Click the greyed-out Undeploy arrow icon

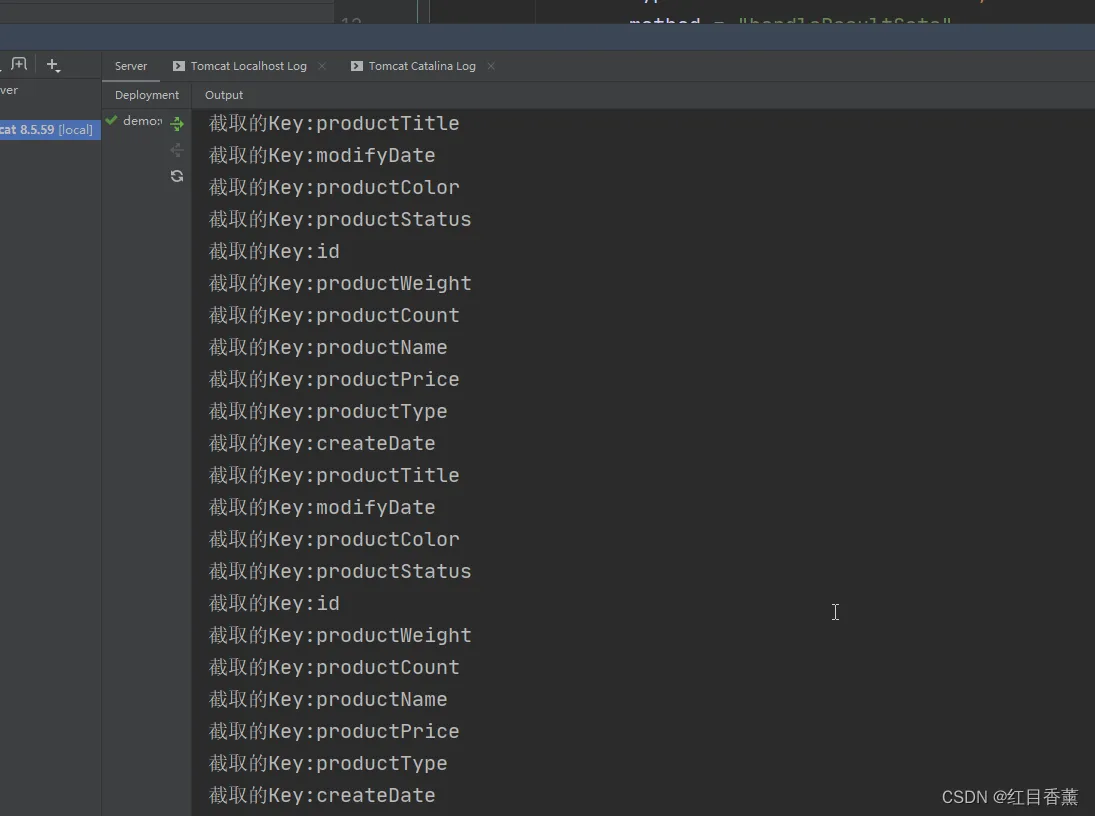[x=177, y=150]
